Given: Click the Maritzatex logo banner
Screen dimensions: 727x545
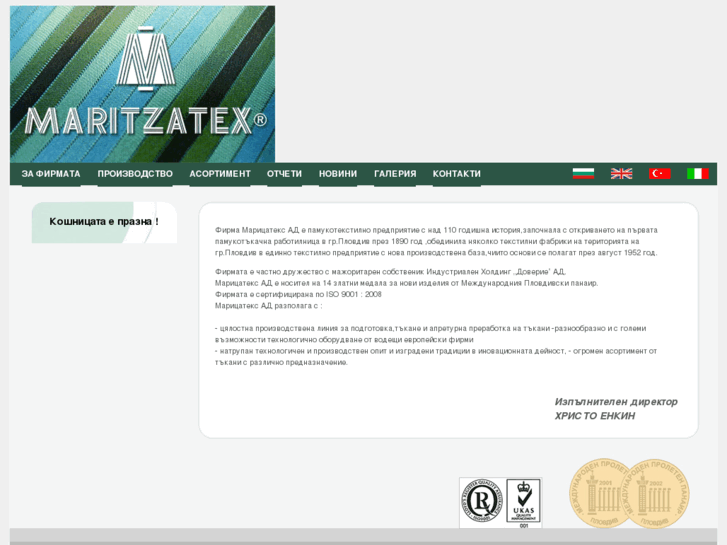Looking at the screenshot, I should tap(142, 84).
